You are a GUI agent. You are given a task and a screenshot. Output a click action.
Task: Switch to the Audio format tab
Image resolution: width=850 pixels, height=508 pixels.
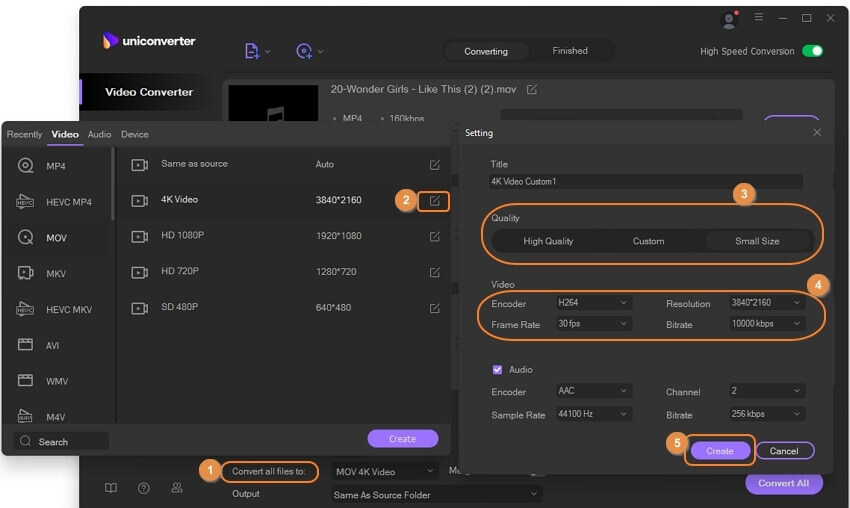coord(99,134)
